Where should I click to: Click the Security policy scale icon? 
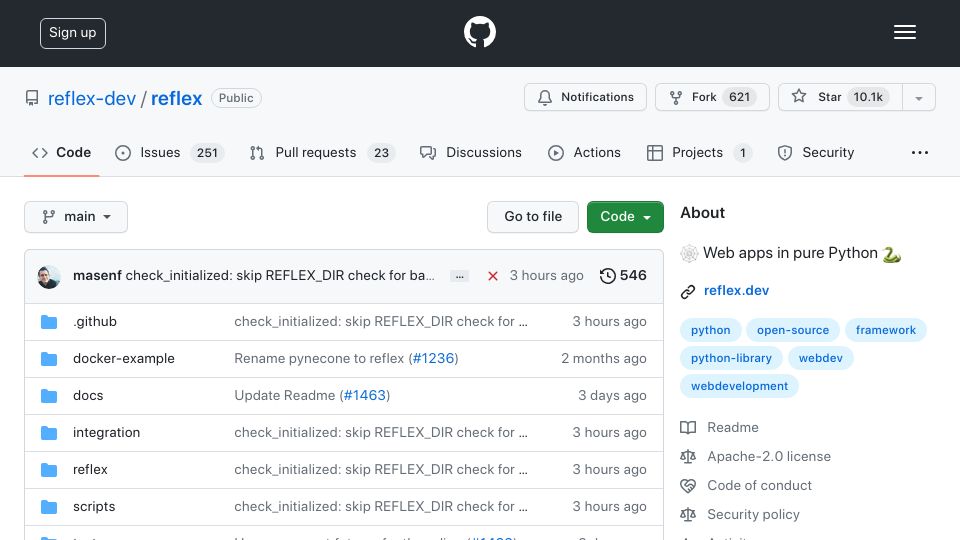(688, 515)
